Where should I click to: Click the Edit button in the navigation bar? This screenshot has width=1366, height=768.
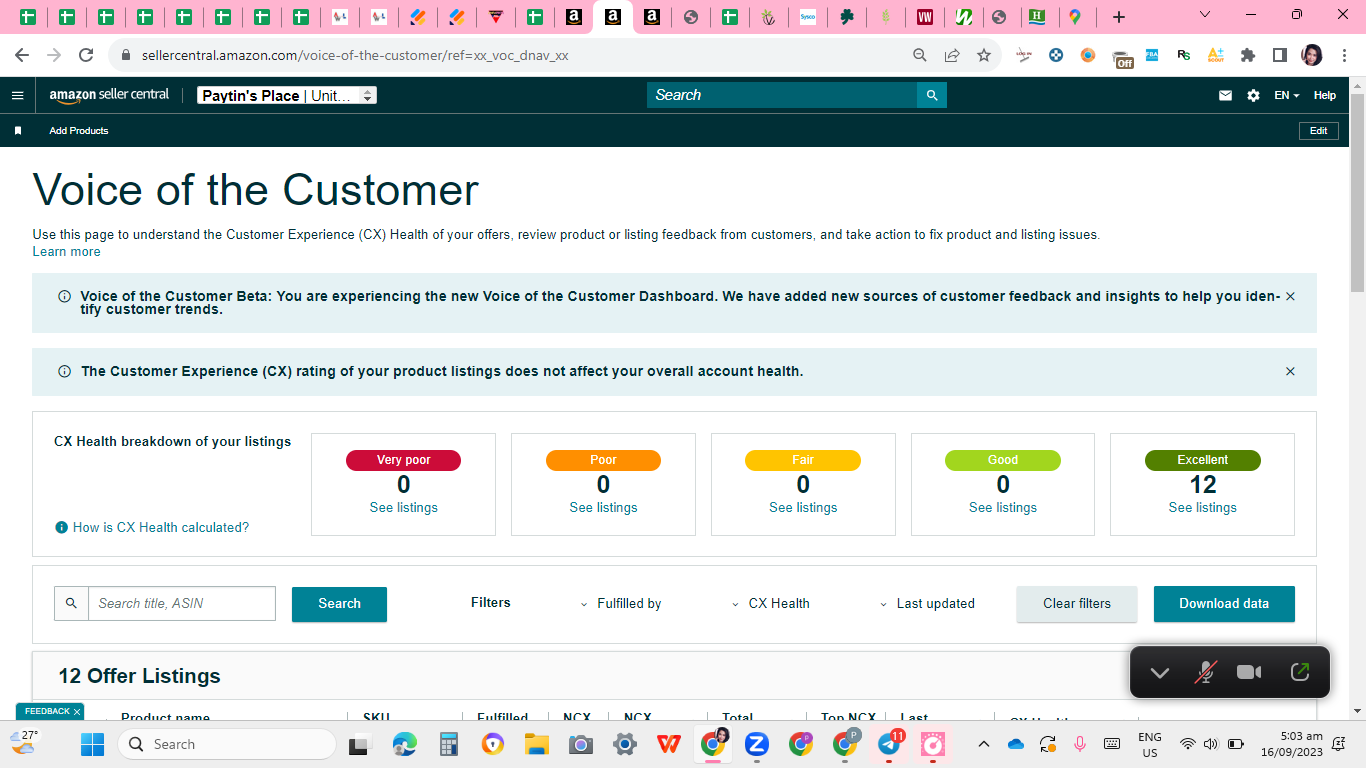[1319, 131]
